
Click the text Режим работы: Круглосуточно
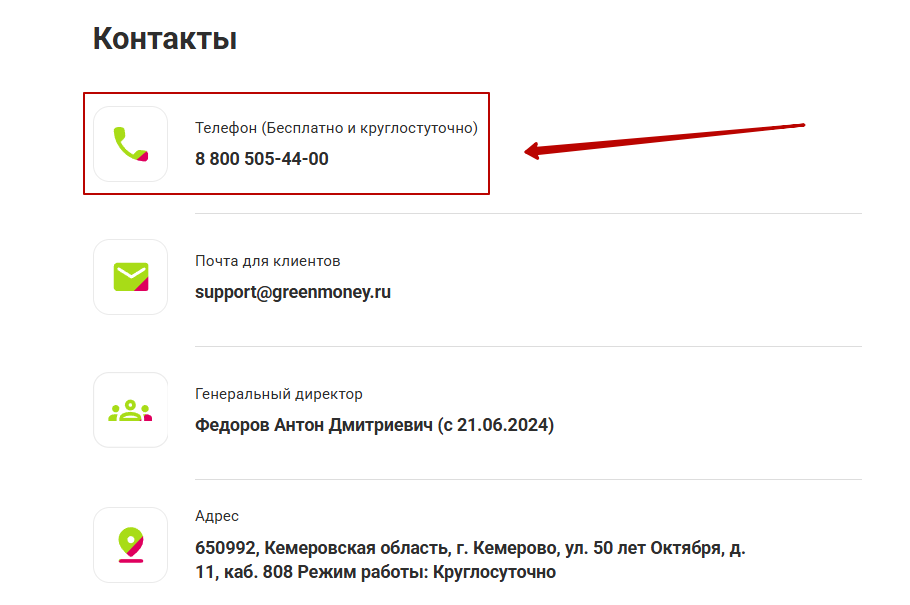point(427,572)
